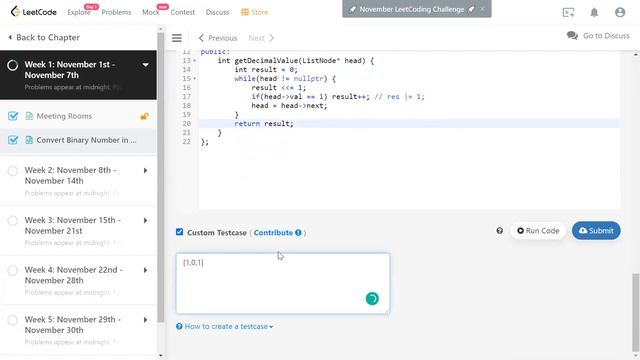Viewport: 640px width, 360px height.
Task: Go to the Next problem
Action: pyautogui.click(x=261, y=38)
